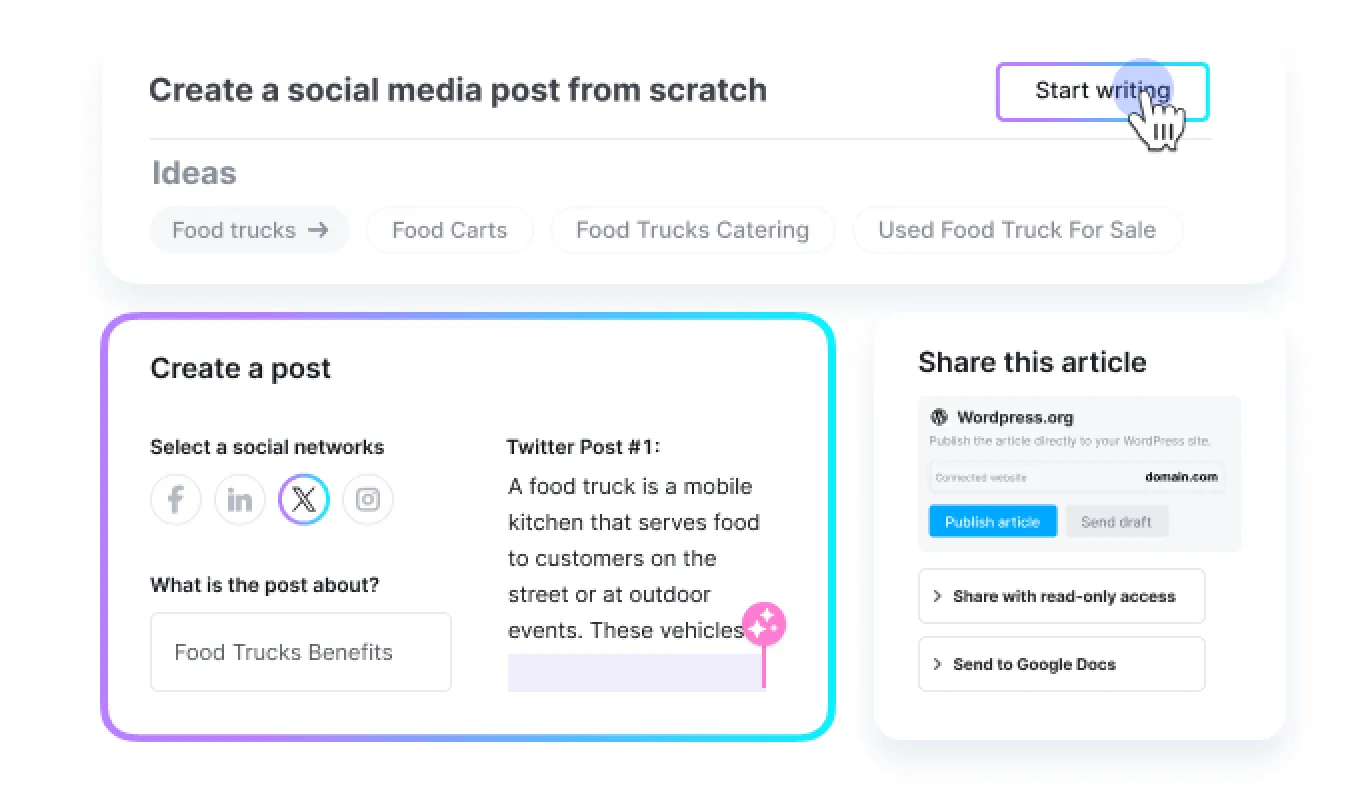Select the Facebook social network icon

tap(176, 500)
